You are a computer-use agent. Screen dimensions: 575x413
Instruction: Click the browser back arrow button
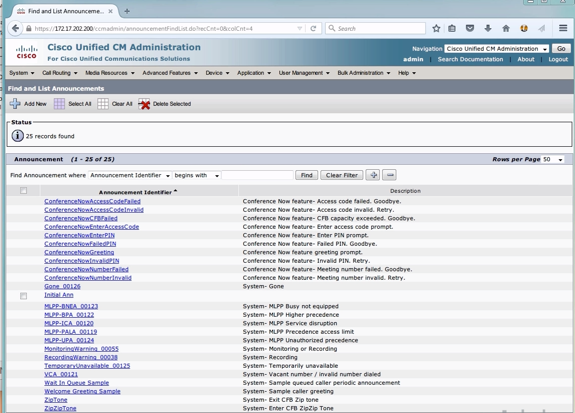tap(15, 28)
